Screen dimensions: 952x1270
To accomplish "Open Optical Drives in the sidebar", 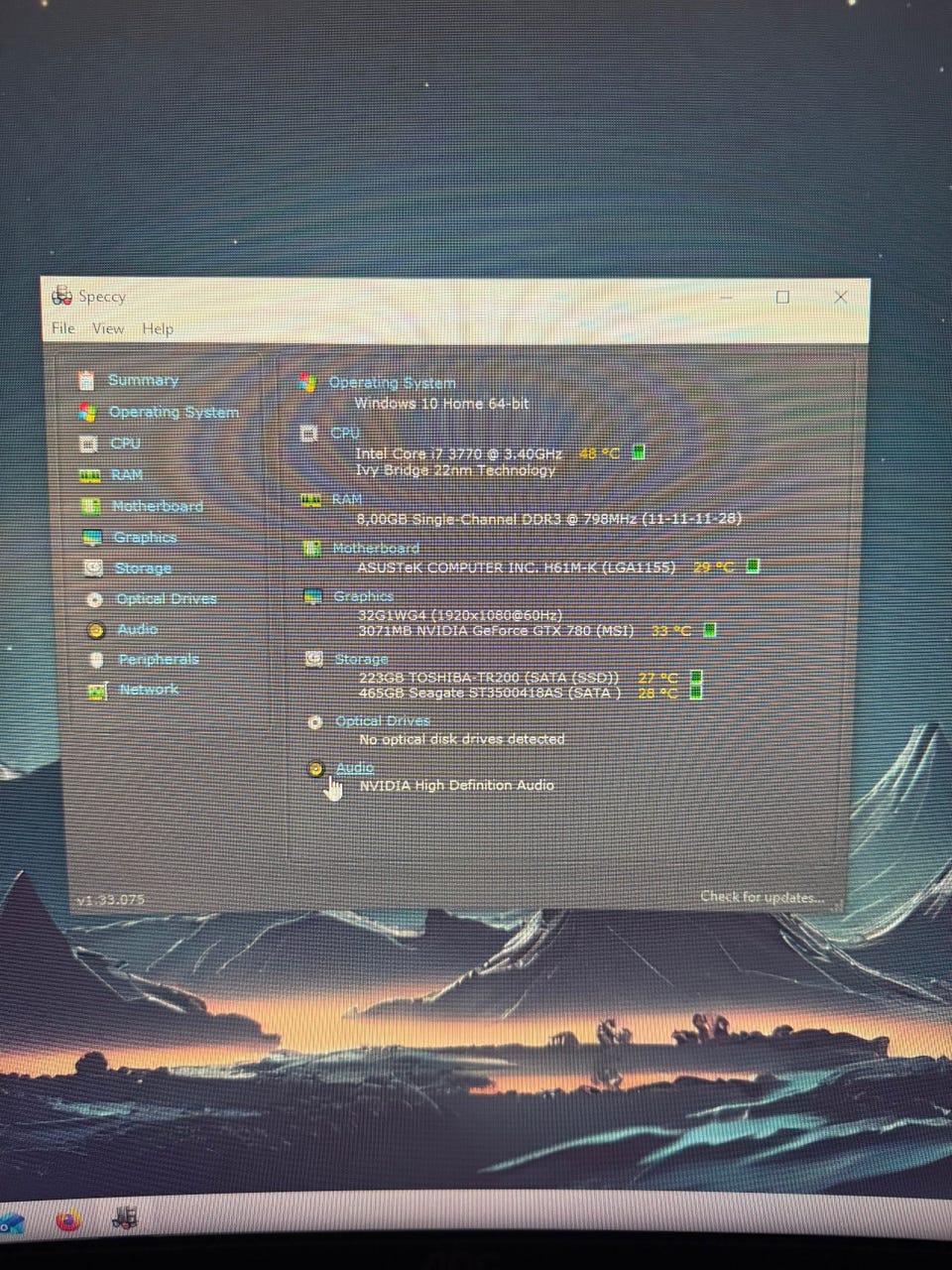I will point(166,599).
